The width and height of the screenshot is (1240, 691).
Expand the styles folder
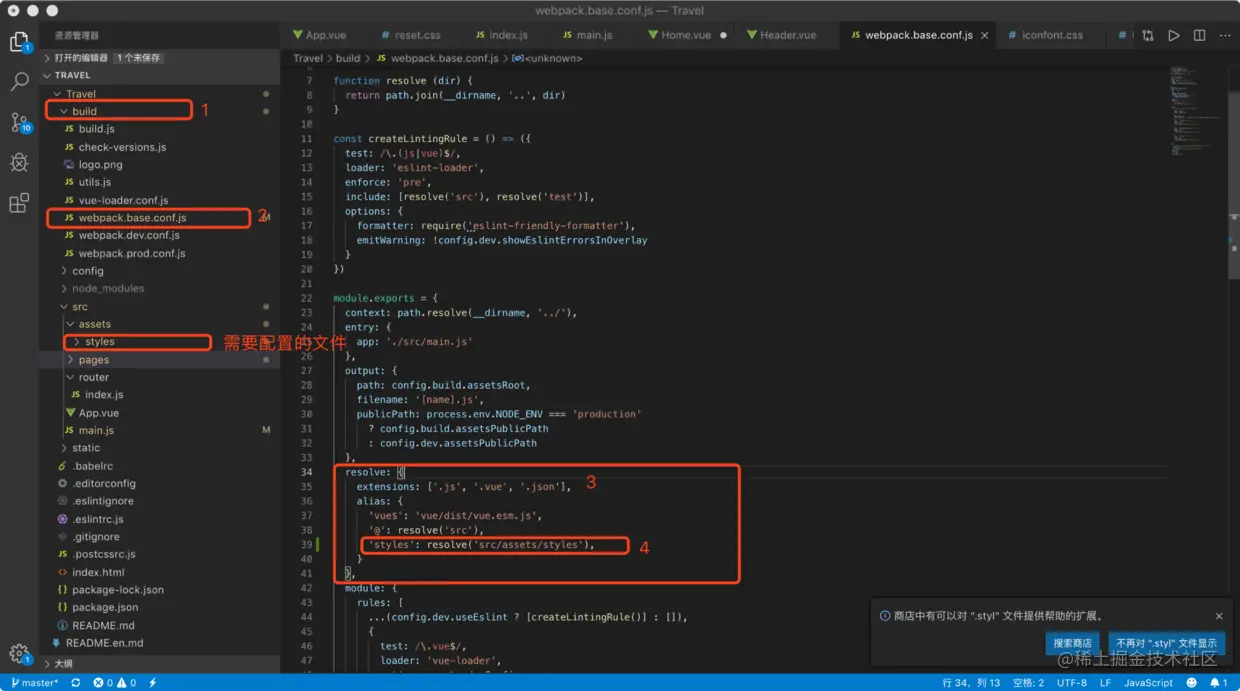[x=99, y=342]
